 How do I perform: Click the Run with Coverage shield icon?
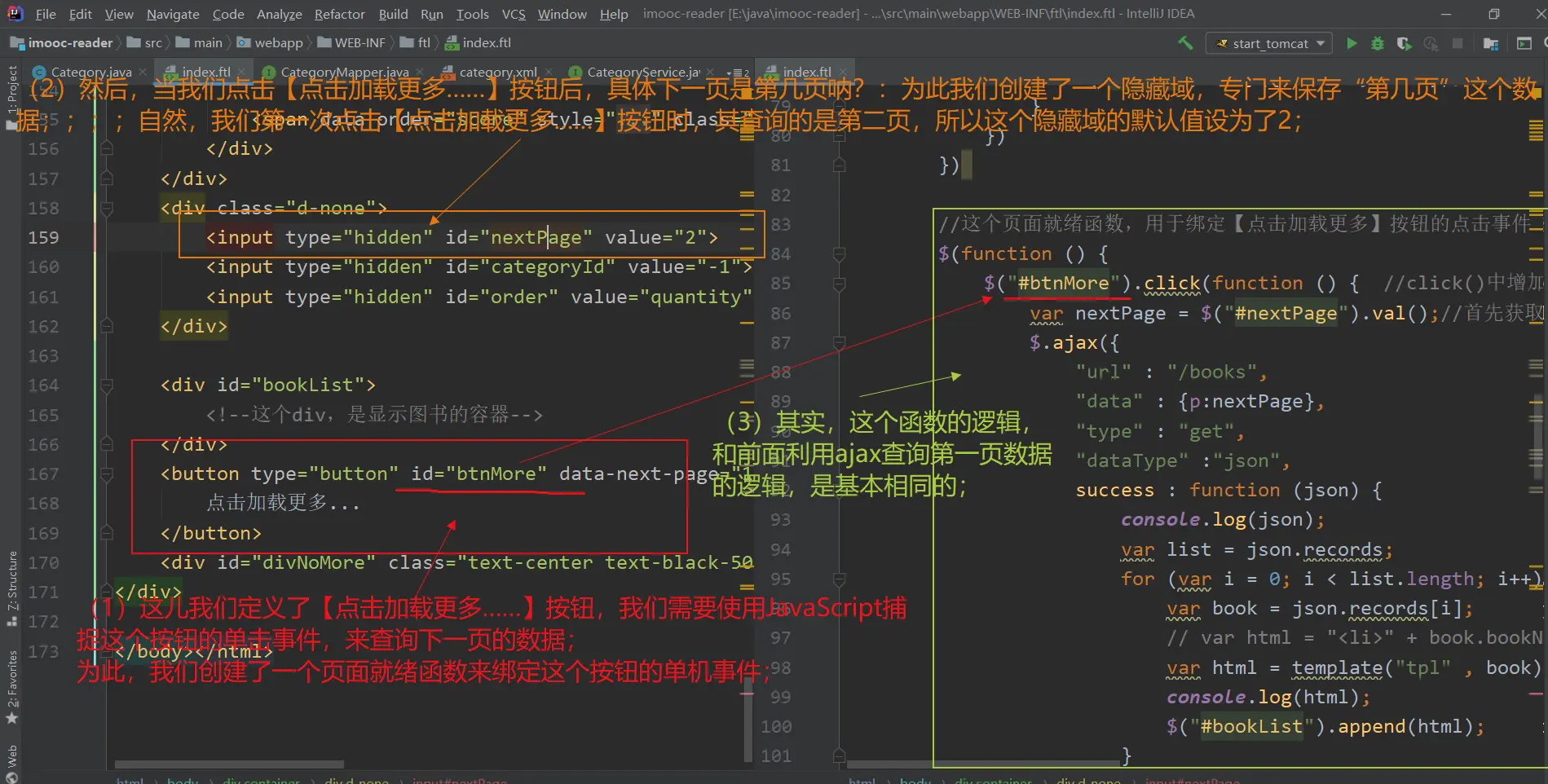1404,43
